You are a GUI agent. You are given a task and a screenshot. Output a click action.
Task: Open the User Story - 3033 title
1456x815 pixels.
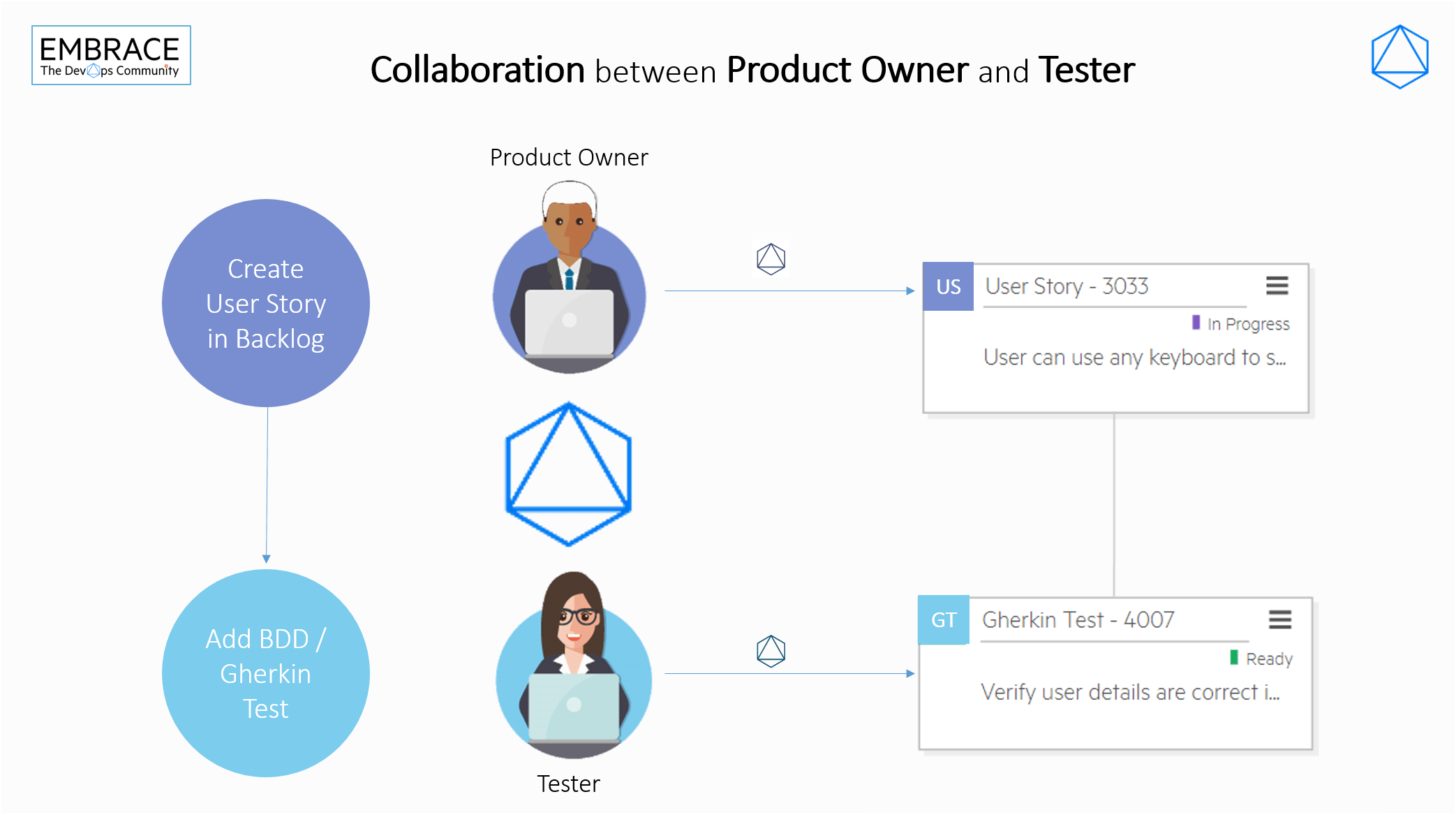(1067, 286)
